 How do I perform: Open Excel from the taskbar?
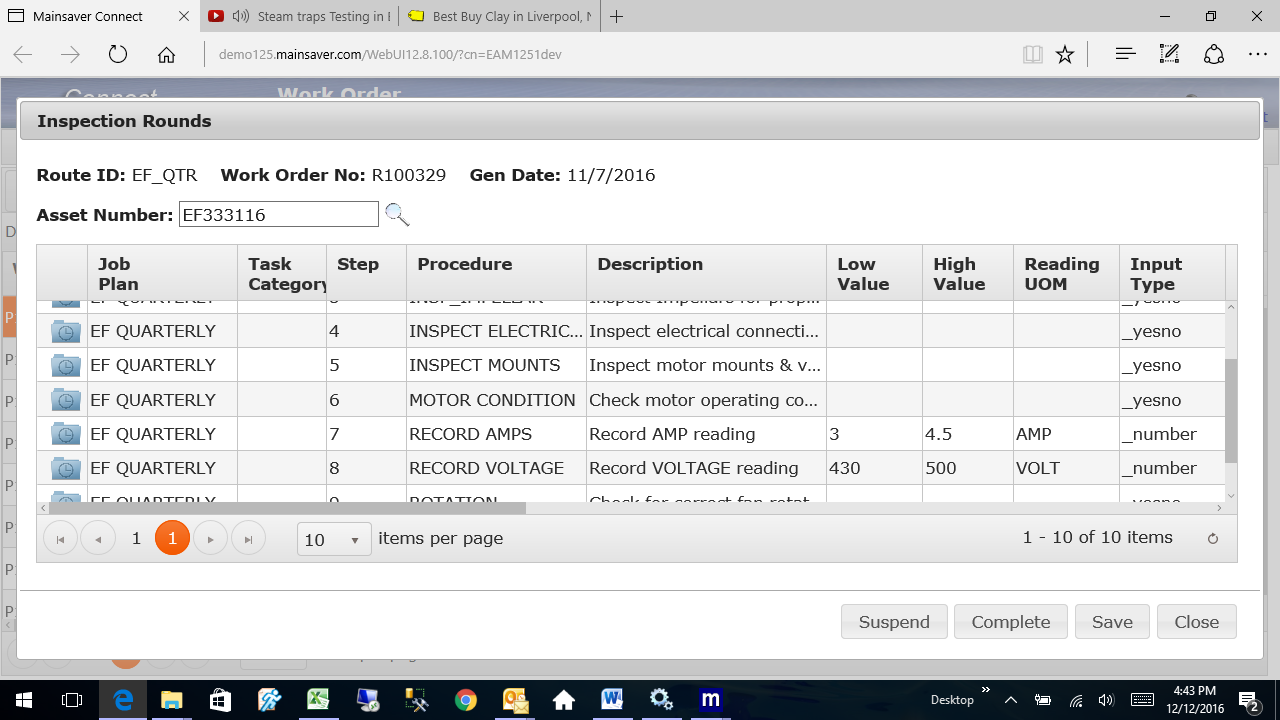click(318, 700)
